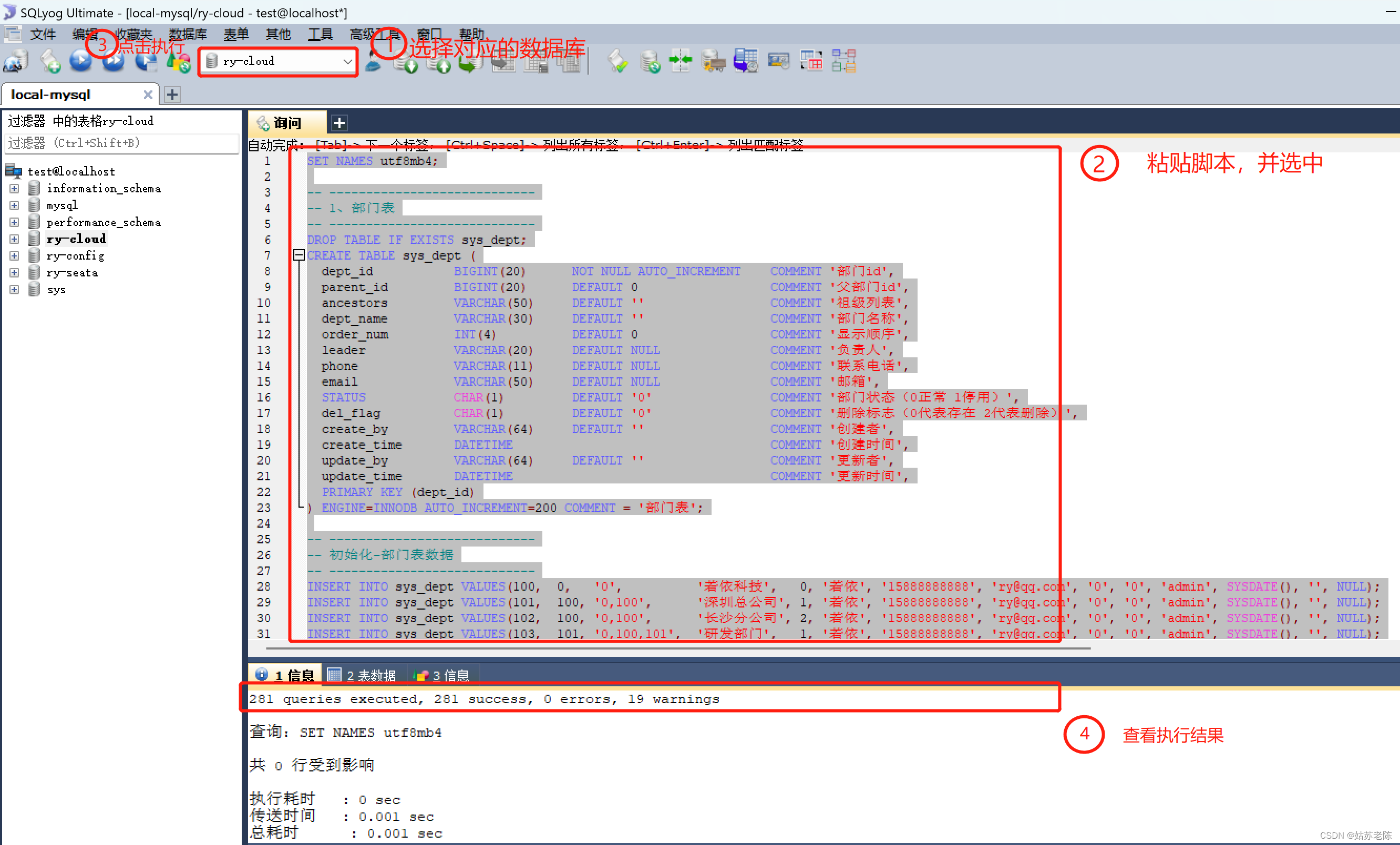Viewport: 1400px width, 845px height.
Task: Open the 工具 menu
Action: 320,34
